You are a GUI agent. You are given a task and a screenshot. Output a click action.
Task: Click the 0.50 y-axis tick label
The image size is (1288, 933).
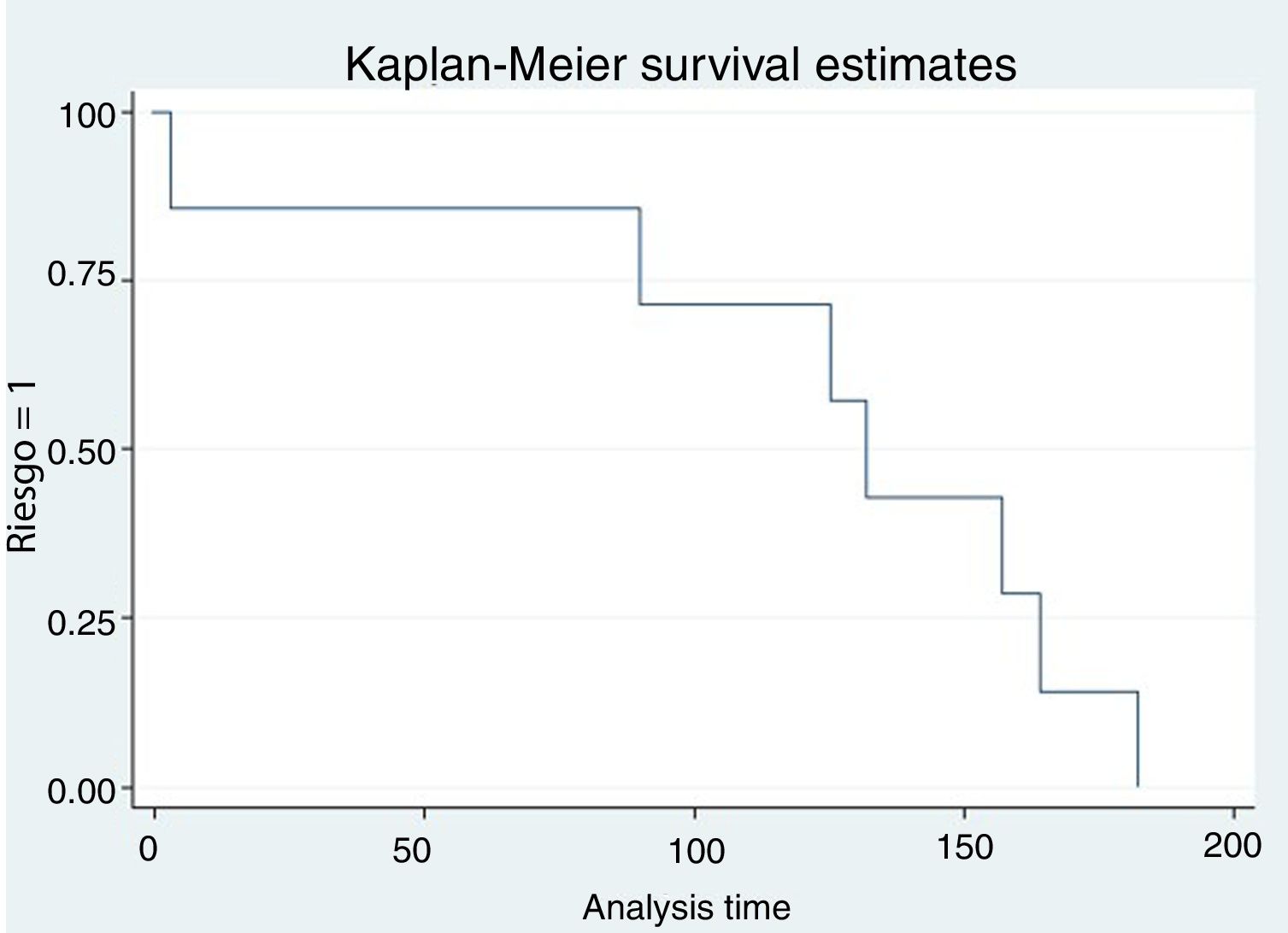81,451
